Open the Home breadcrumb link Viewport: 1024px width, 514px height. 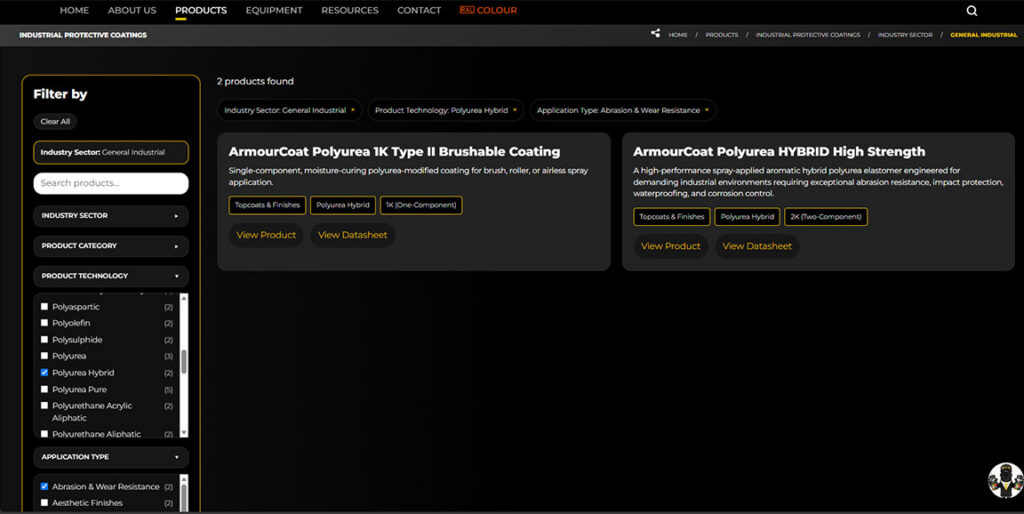pos(678,35)
